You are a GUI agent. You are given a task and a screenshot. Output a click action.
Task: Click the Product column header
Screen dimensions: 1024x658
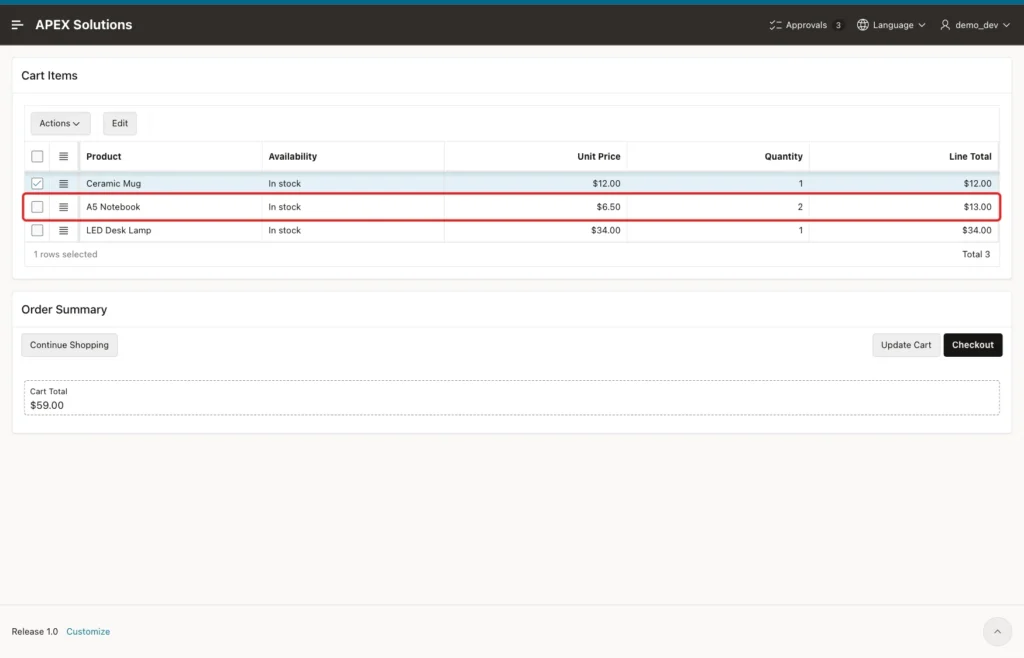click(x=104, y=157)
